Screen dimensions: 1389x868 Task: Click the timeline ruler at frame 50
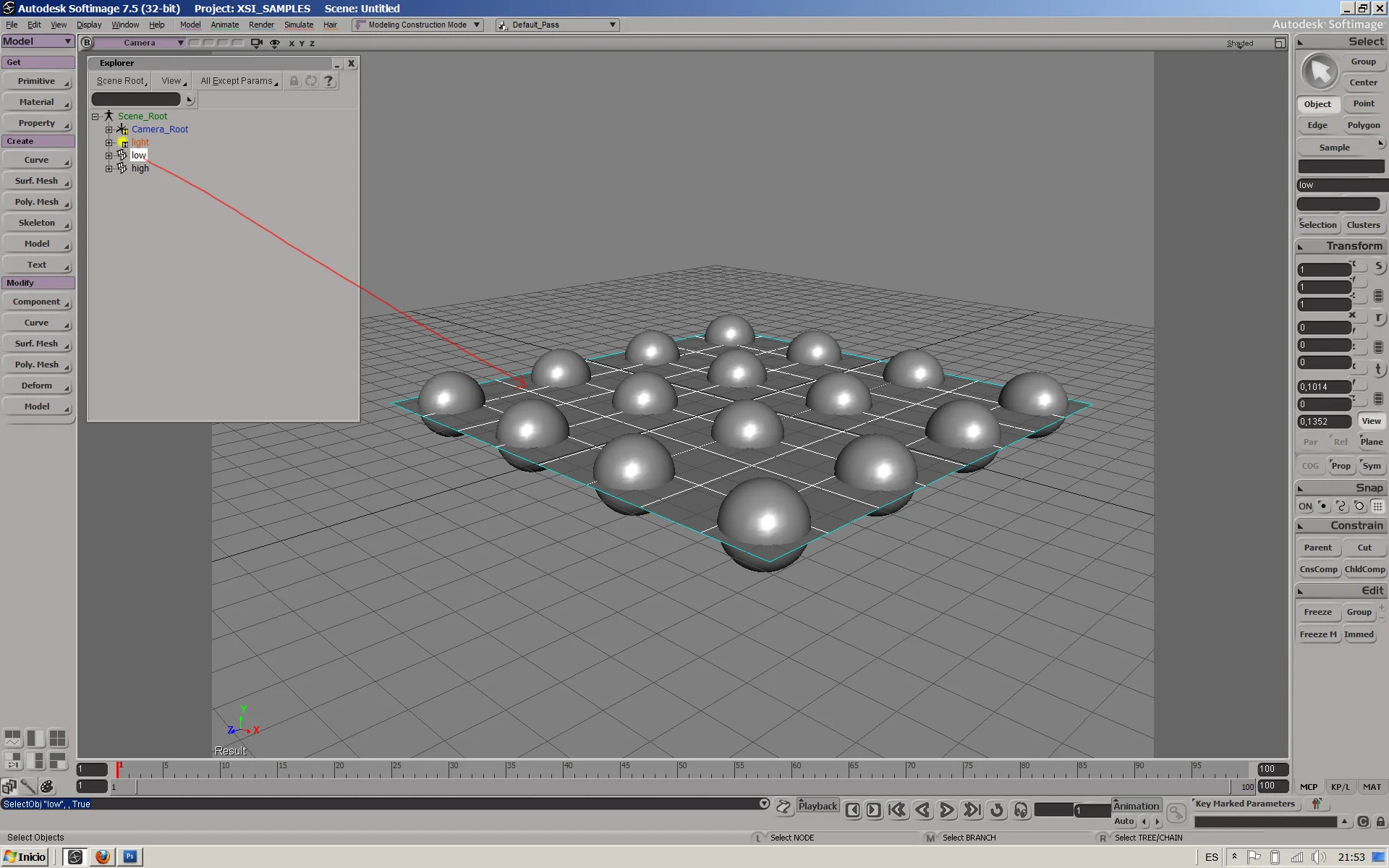(x=678, y=769)
